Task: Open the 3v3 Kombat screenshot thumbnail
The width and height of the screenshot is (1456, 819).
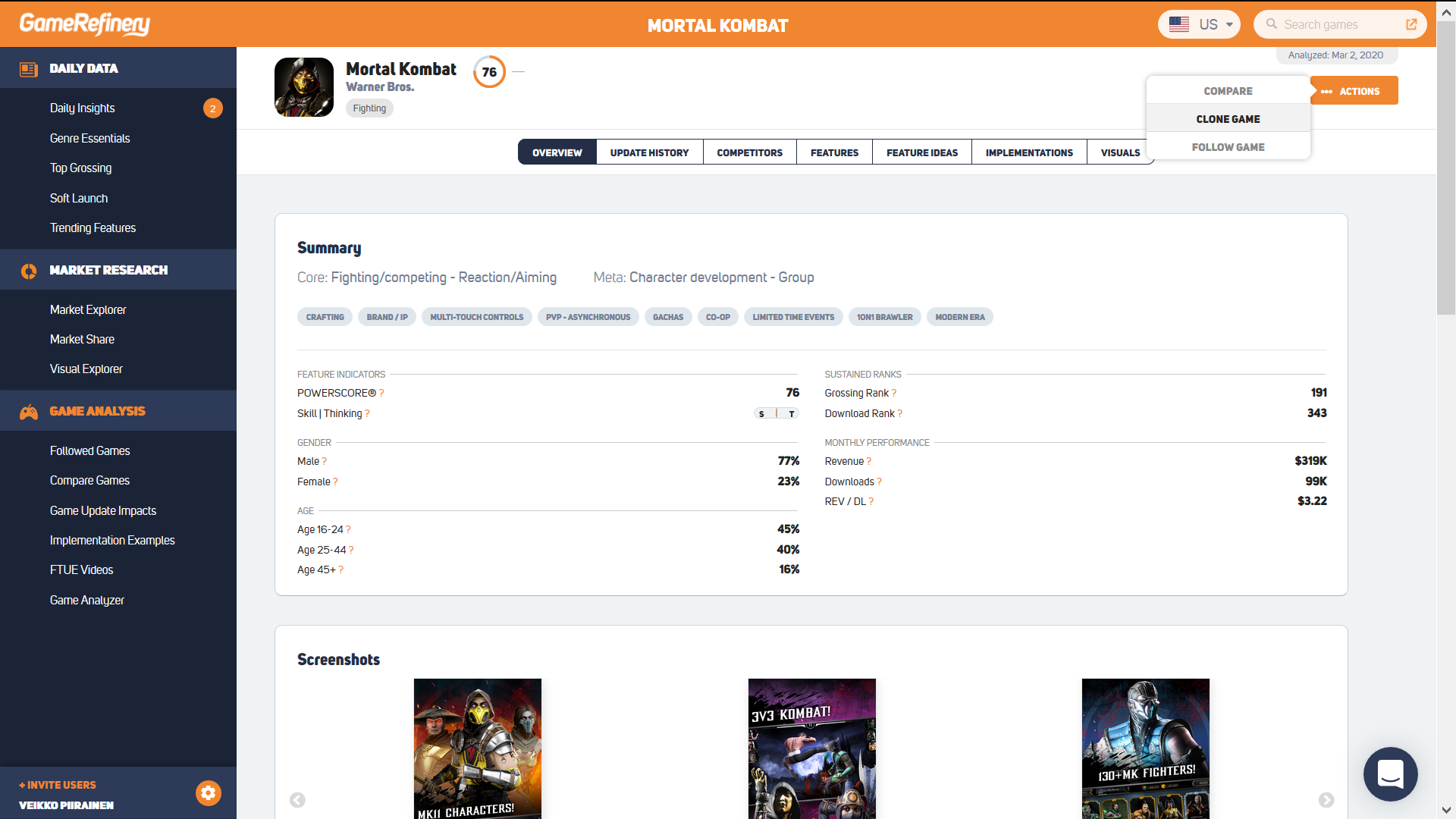Action: pyautogui.click(x=812, y=748)
